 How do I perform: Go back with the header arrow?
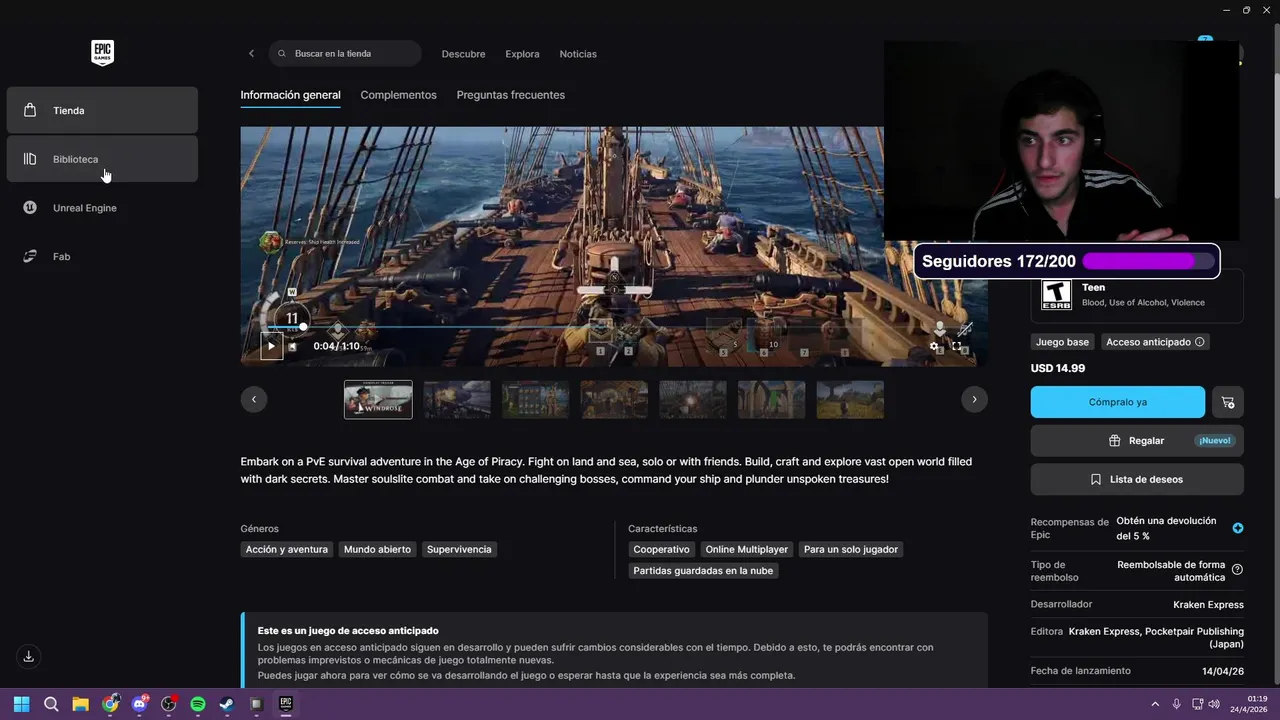pos(251,53)
